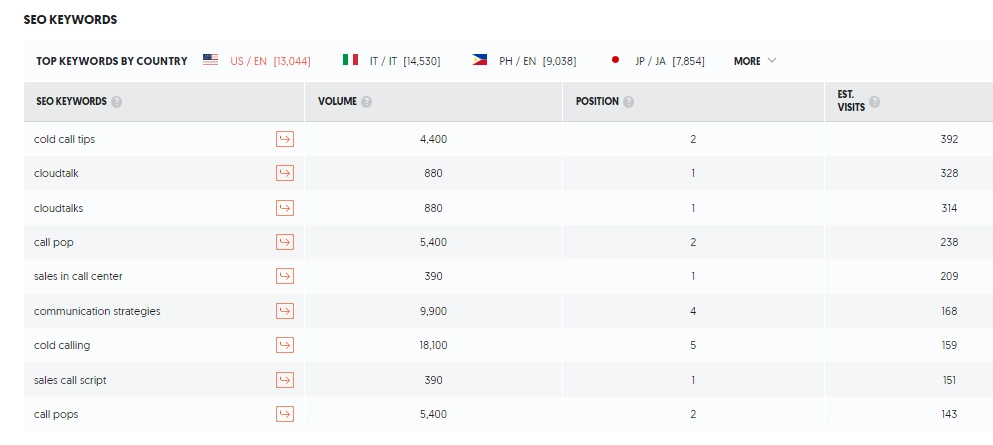Image resolution: width=993 pixels, height=445 pixels.
Task: Select the JP / JA country tab
Action: (x=661, y=61)
